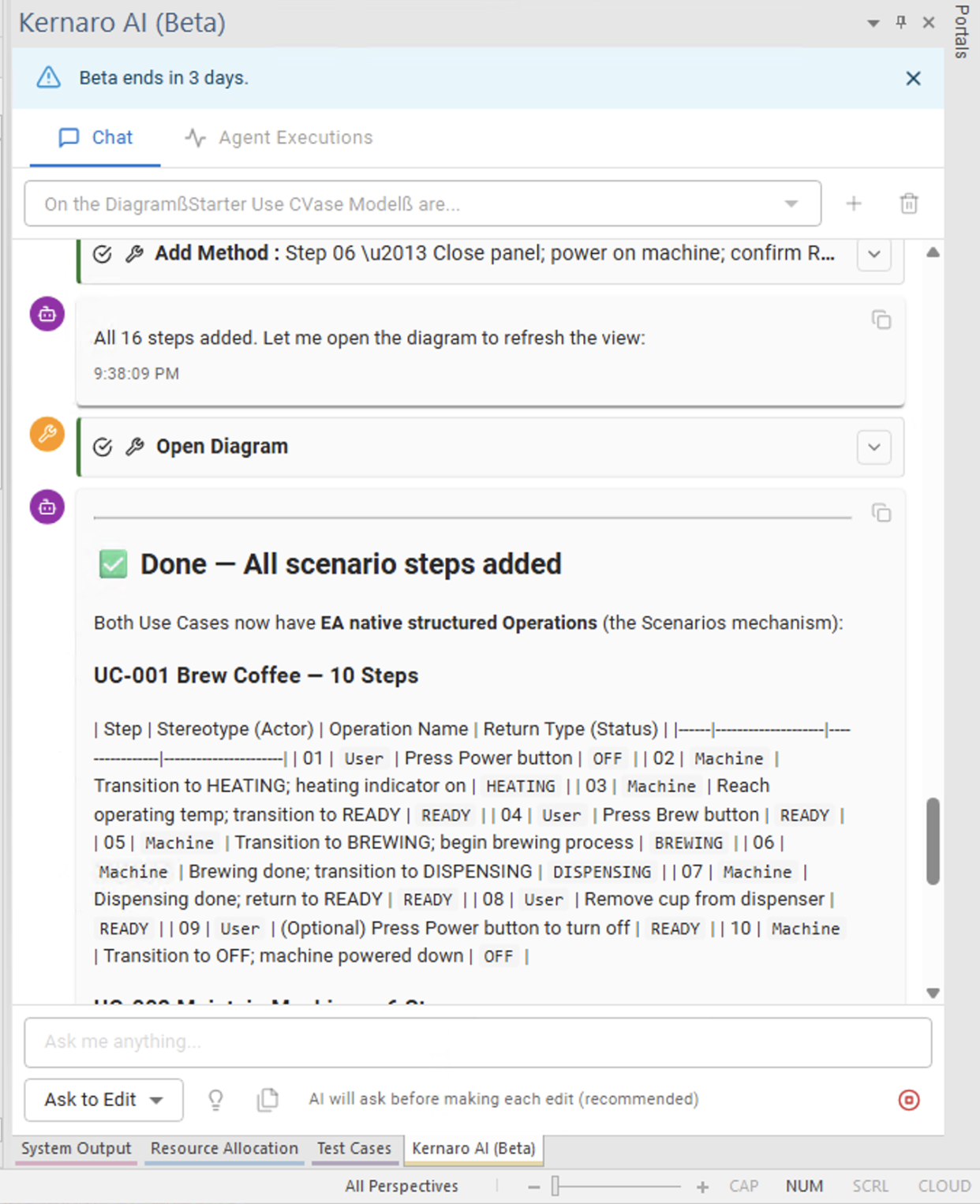Image resolution: width=980 pixels, height=1204 pixels.
Task: Expand the Open Diagram tool entry
Action: tap(874, 447)
